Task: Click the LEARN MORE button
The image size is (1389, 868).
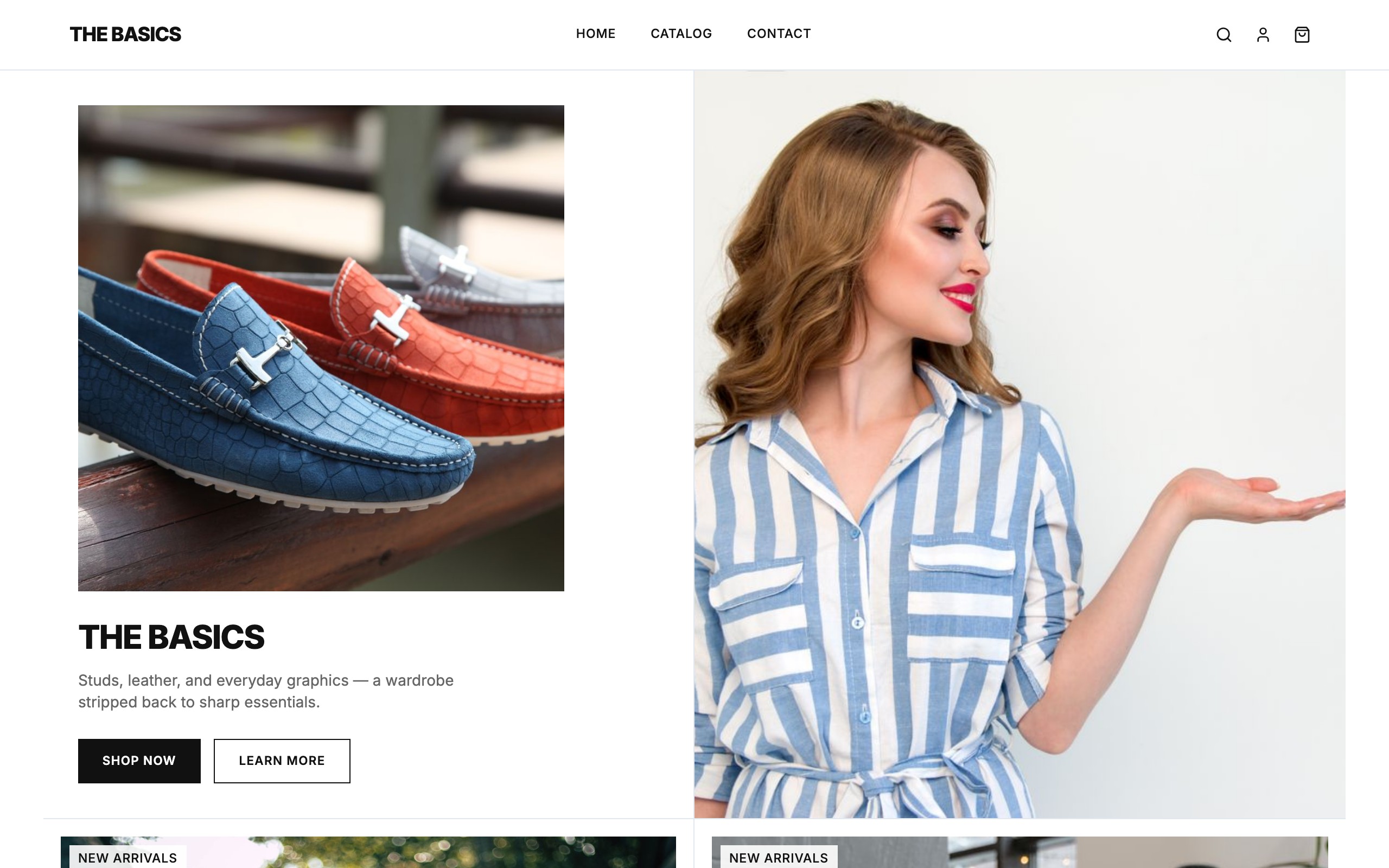Action: coord(282,761)
